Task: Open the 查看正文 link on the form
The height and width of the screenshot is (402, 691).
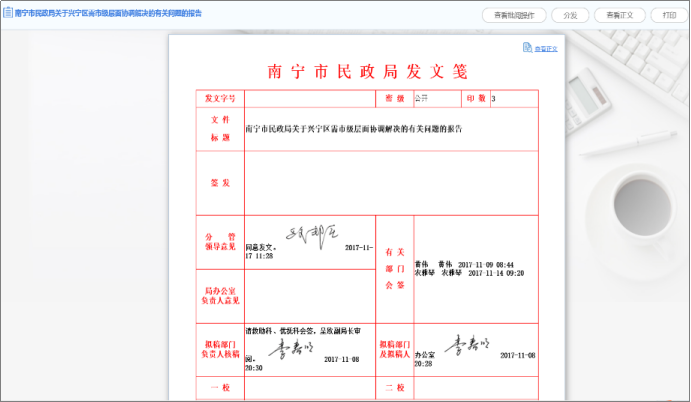Action: pos(545,48)
